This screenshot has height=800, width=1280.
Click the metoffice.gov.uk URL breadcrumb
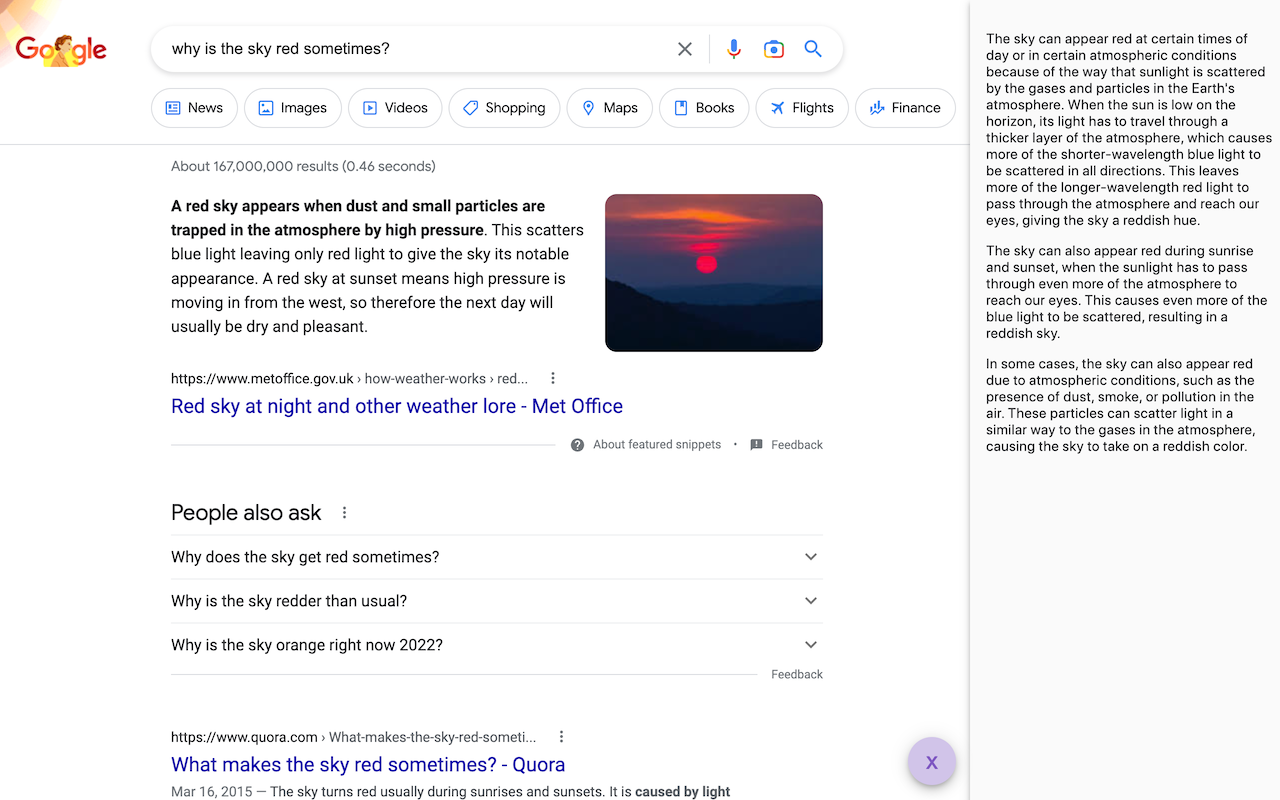coord(349,379)
